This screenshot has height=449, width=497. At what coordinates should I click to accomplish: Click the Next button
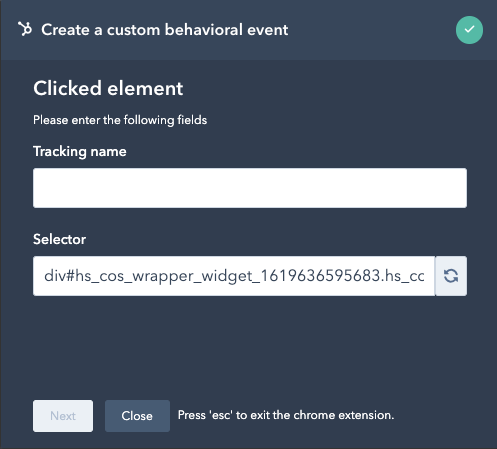[63, 416]
